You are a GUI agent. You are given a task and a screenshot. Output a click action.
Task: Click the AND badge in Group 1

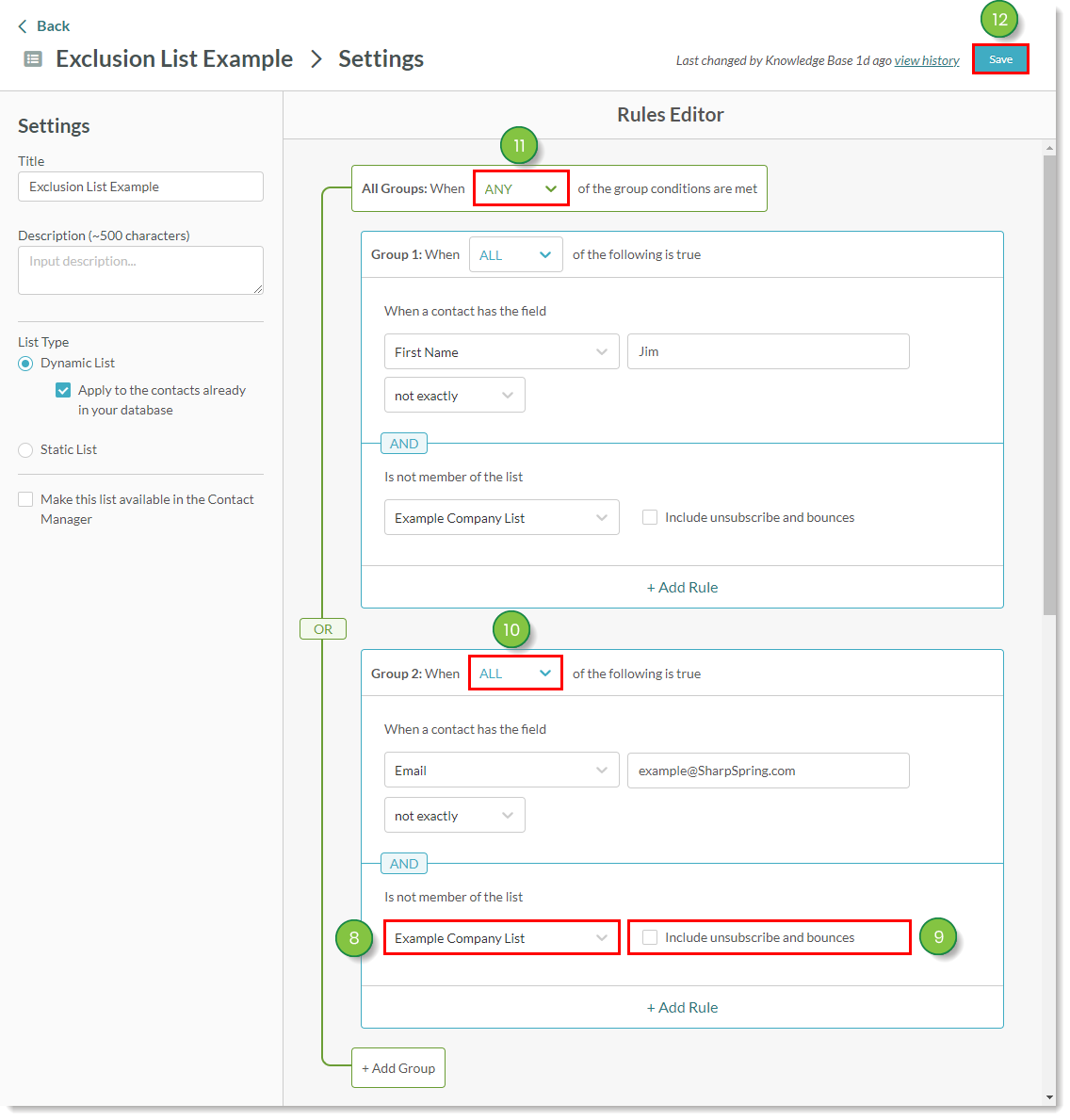(404, 444)
